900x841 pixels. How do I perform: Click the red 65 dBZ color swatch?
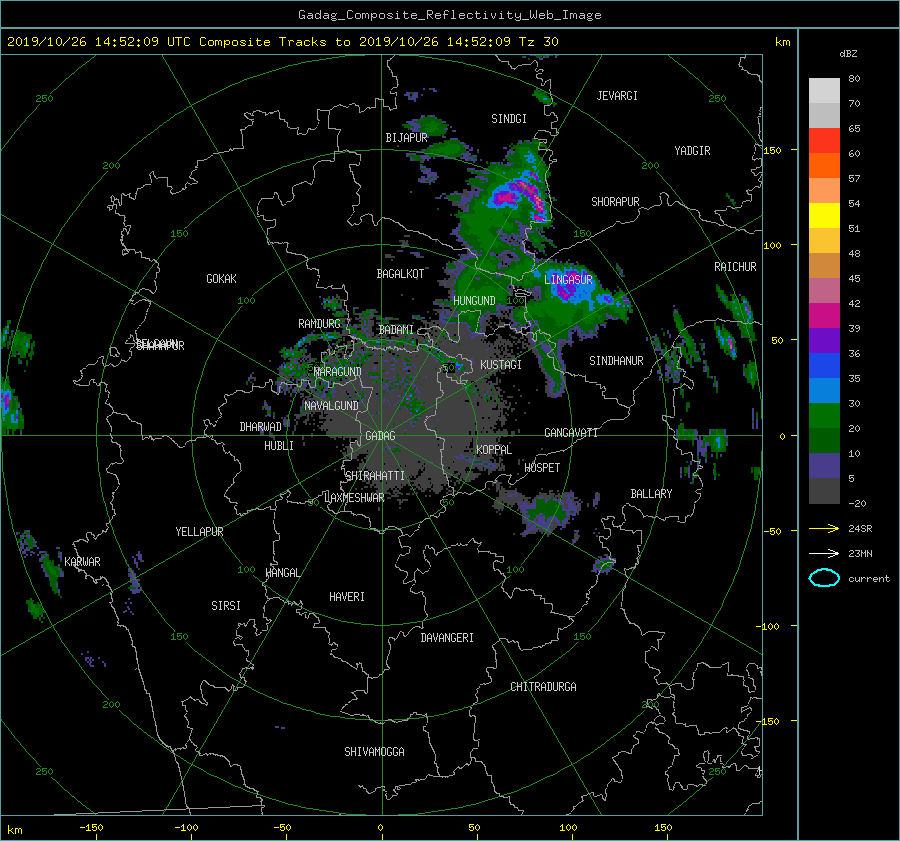(x=824, y=140)
